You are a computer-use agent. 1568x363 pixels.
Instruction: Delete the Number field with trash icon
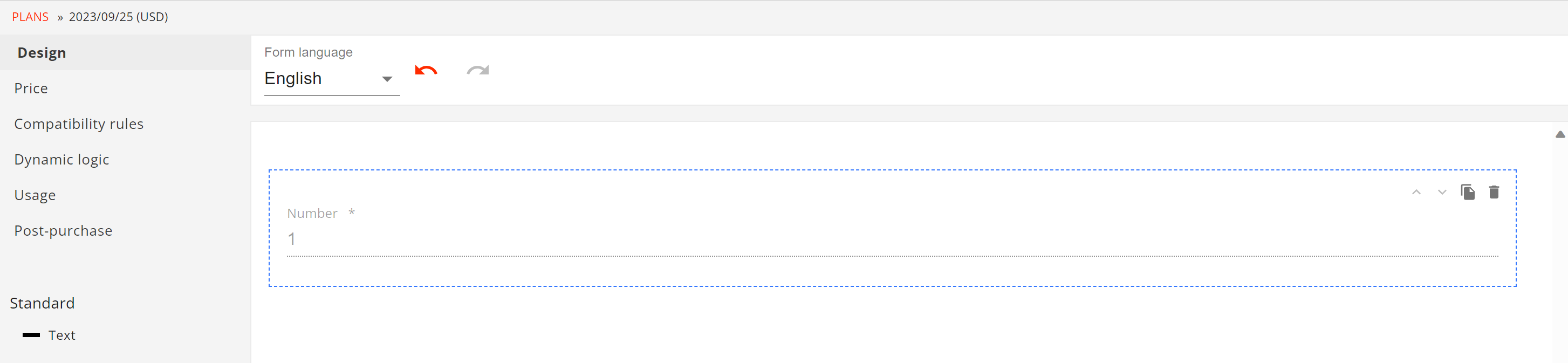1494,193
